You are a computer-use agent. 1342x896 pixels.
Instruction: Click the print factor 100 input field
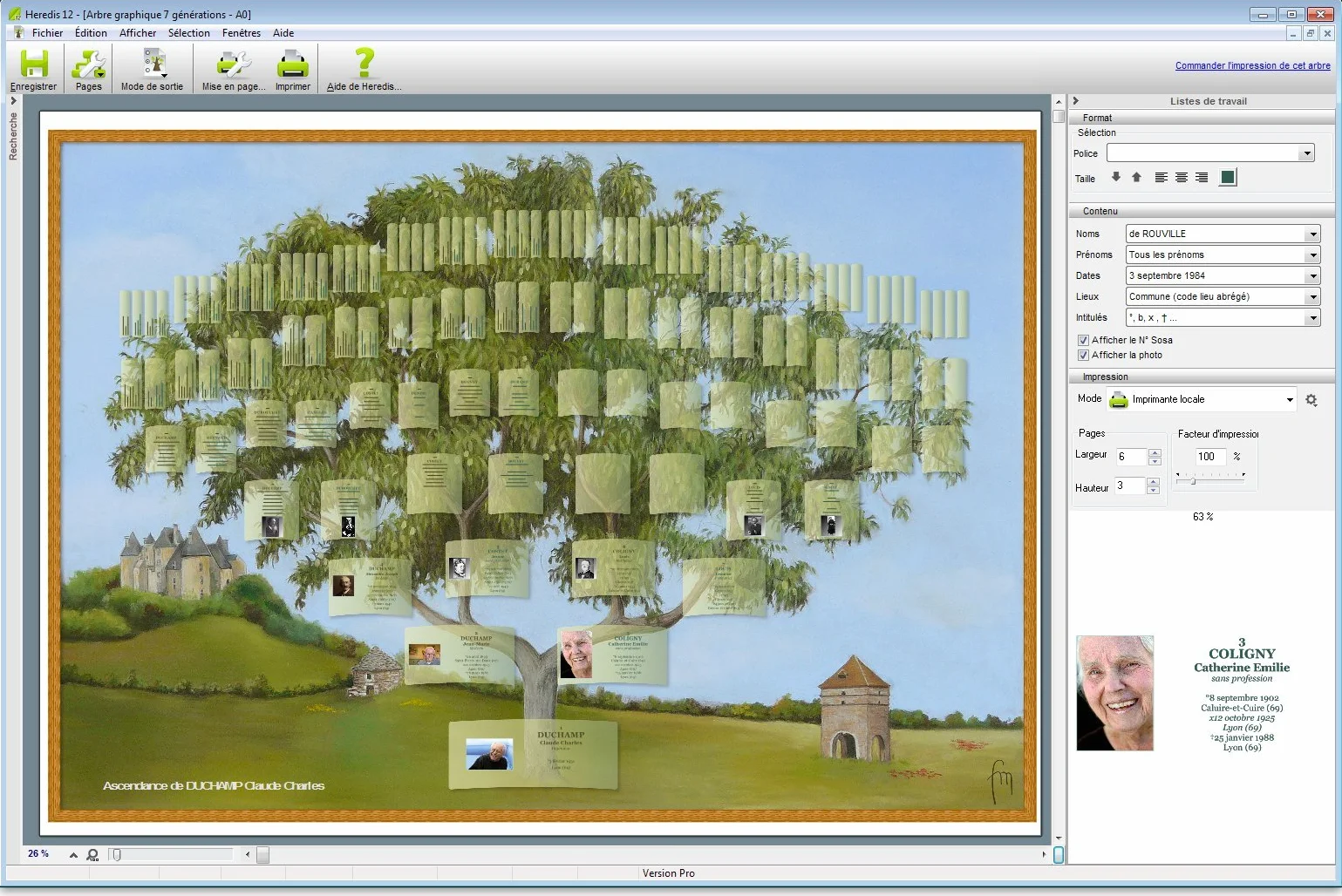point(1210,456)
